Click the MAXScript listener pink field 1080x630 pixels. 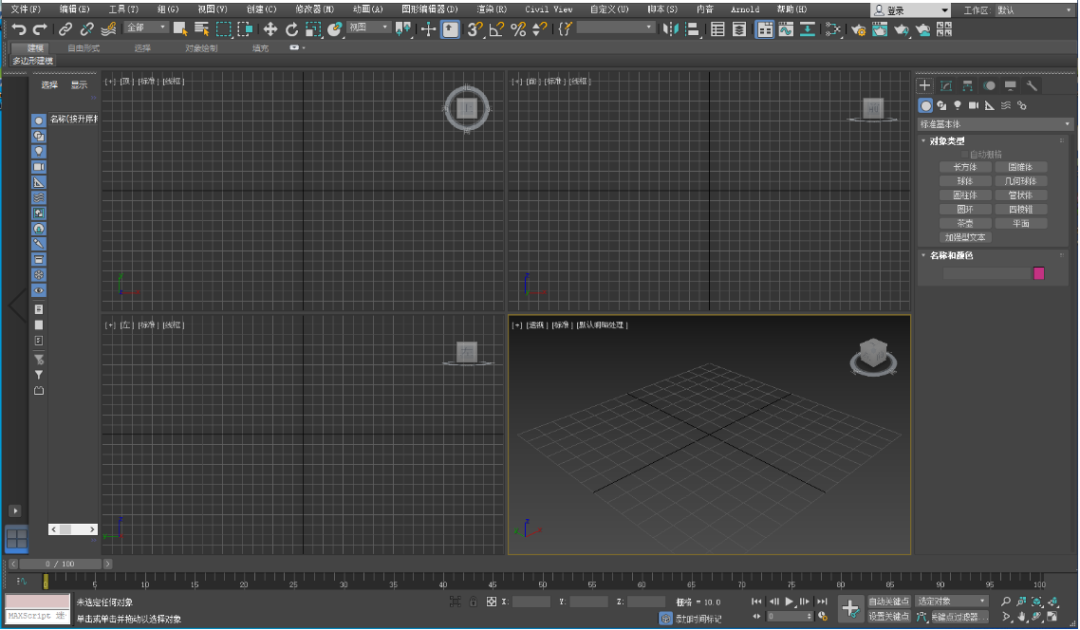click(x=37, y=601)
